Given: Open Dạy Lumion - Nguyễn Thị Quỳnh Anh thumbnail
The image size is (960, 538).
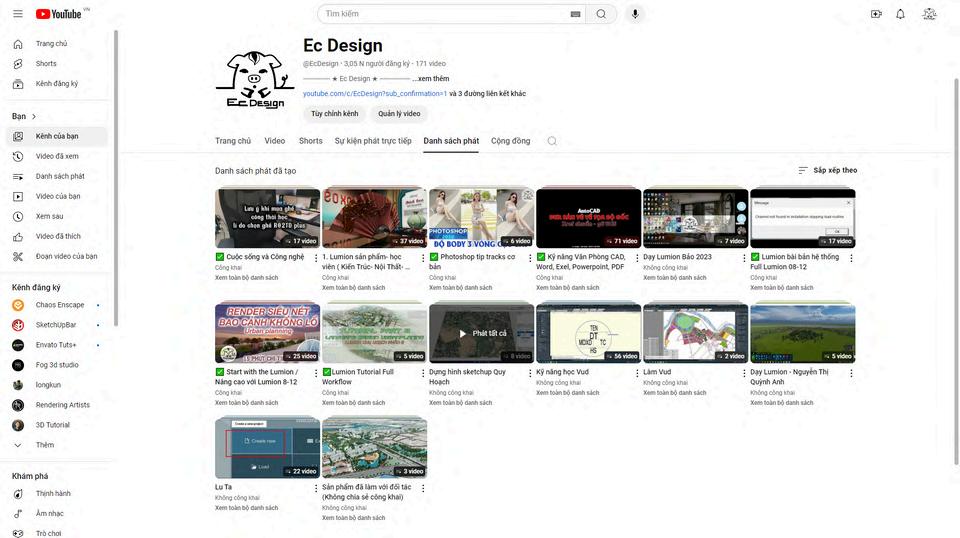Looking at the screenshot, I should 803,333.
